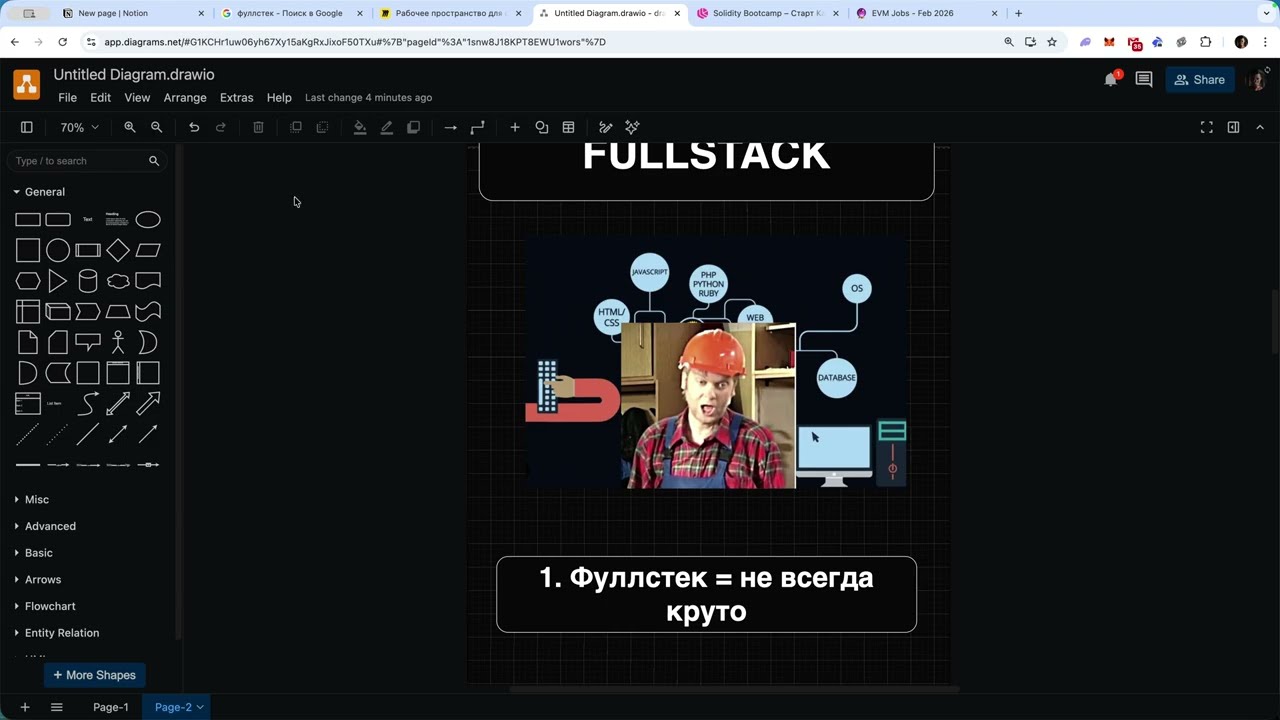Image resolution: width=1280 pixels, height=720 pixels.
Task: Select the cloud shape in General palette
Action: tap(118, 281)
